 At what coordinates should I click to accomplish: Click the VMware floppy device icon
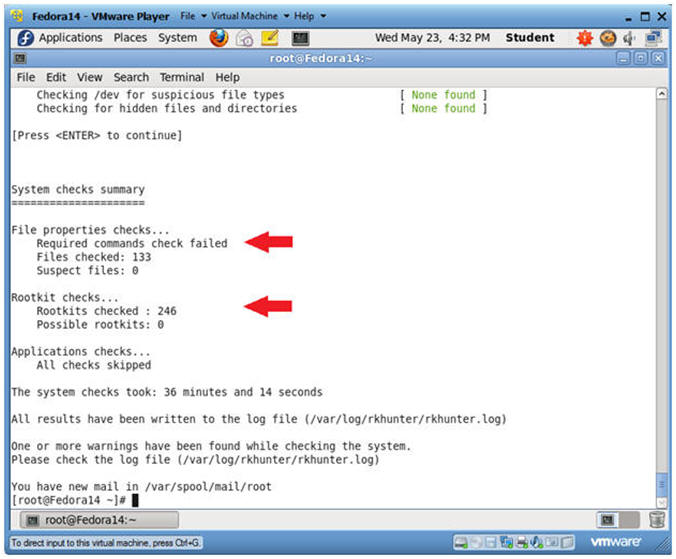491,543
